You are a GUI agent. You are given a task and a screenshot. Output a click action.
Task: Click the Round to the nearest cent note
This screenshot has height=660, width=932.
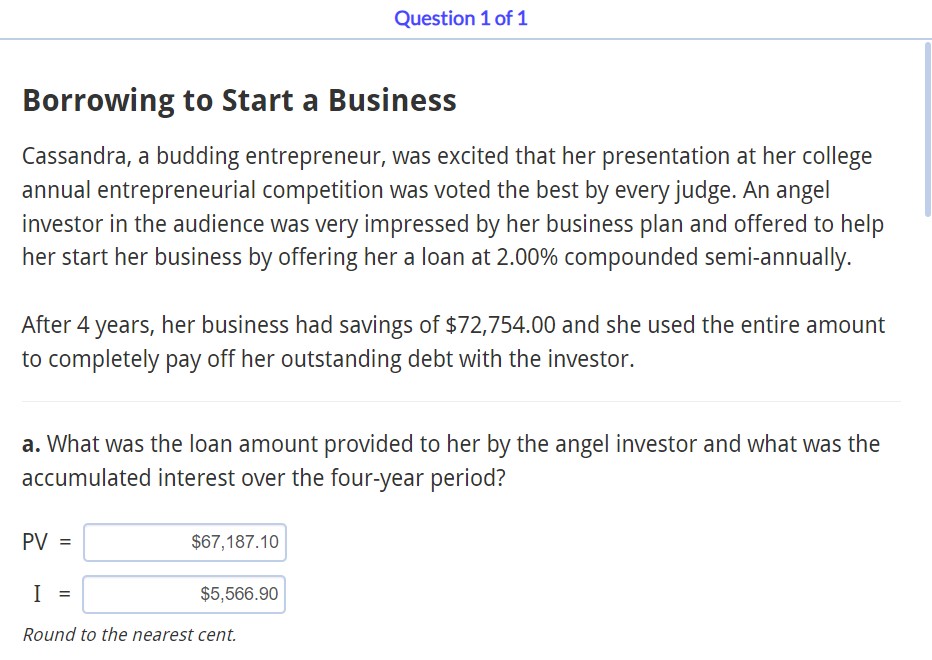[x=128, y=634]
